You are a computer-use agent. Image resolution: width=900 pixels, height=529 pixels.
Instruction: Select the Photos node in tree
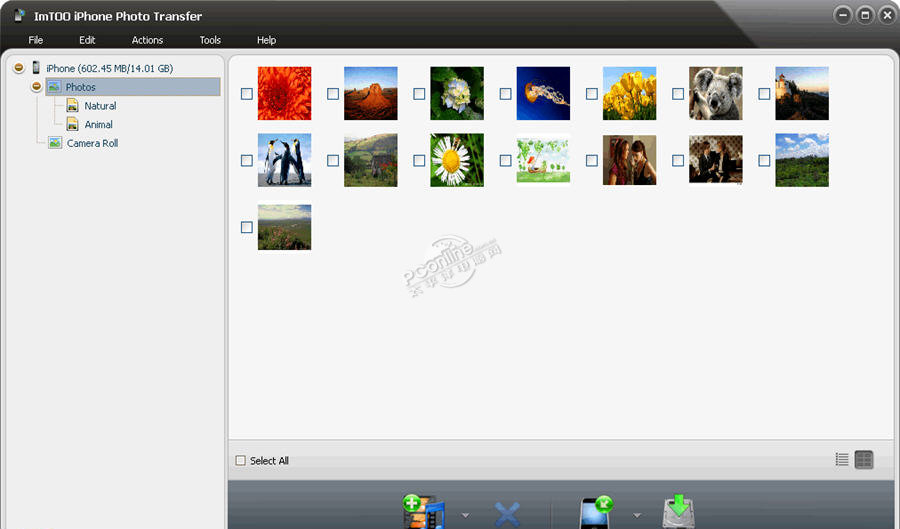[x=133, y=87]
